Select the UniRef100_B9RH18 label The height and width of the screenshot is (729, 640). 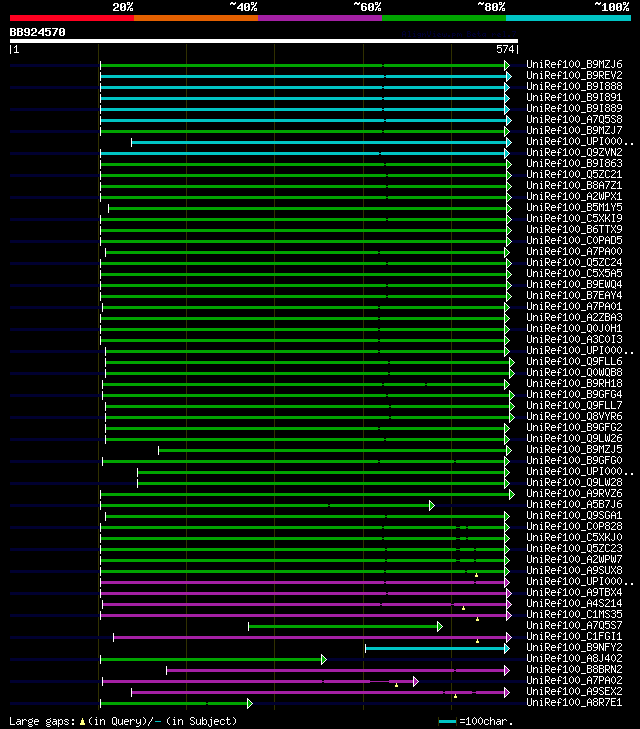coord(574,384)
